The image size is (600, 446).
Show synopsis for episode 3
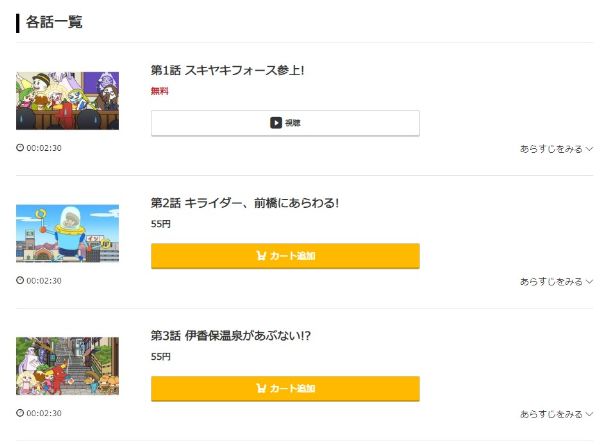click(556, 413)
